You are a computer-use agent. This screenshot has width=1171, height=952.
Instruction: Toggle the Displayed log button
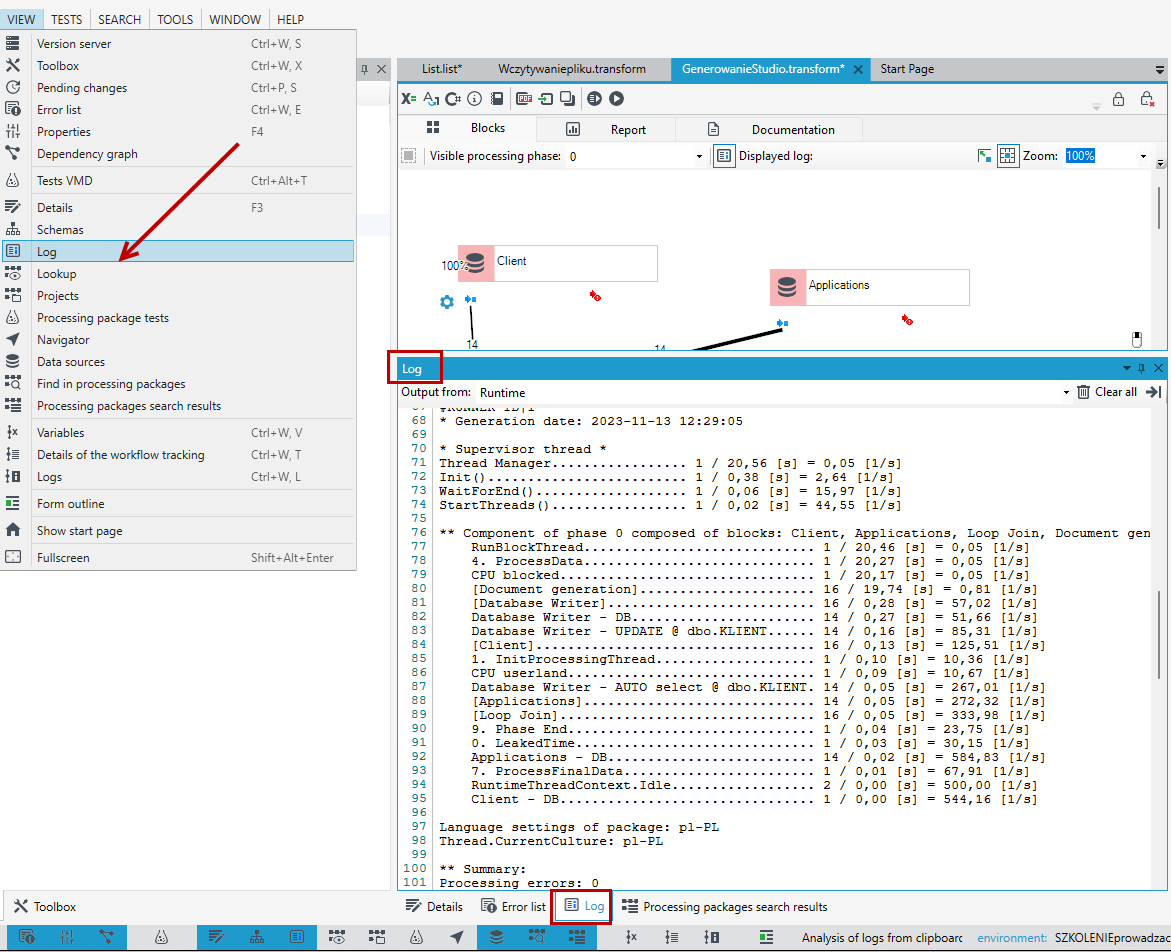[724, 156]
